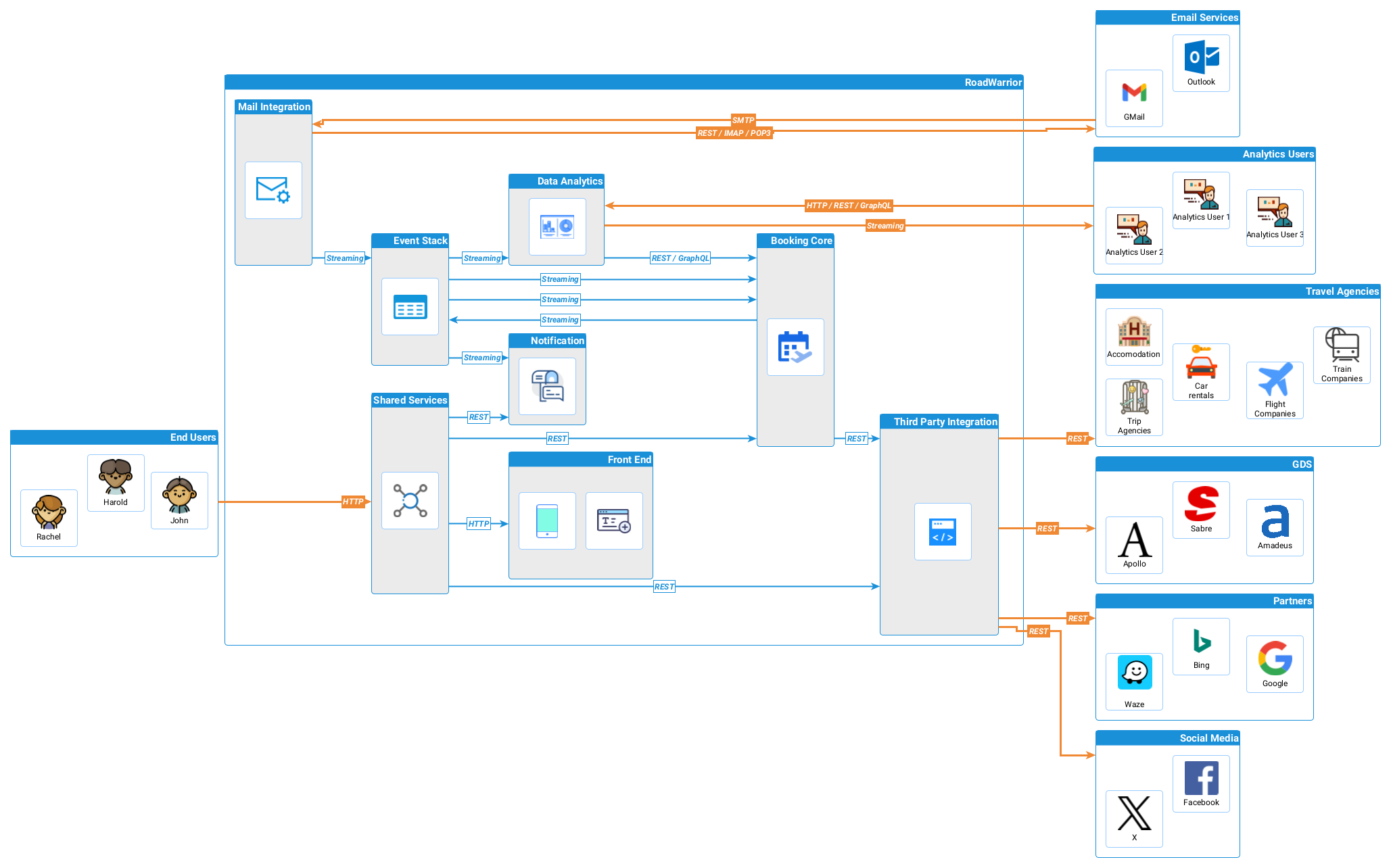Image resolution: width=1391 pixels, height=868 pixels.
Task: Select the Sabre GDS logo
Action: click(1201, 504)
